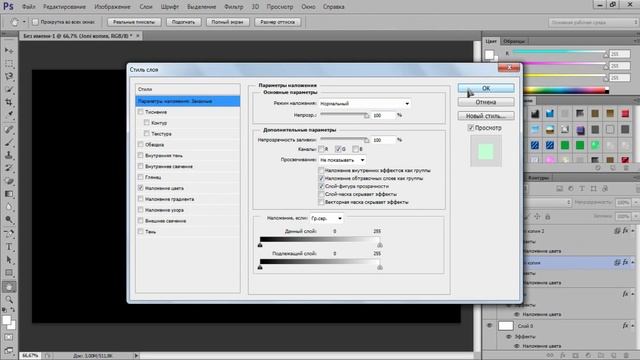Viewport: 640px width, 360px height.
Task: Select the Brush tool
Action: pos(9,142)
